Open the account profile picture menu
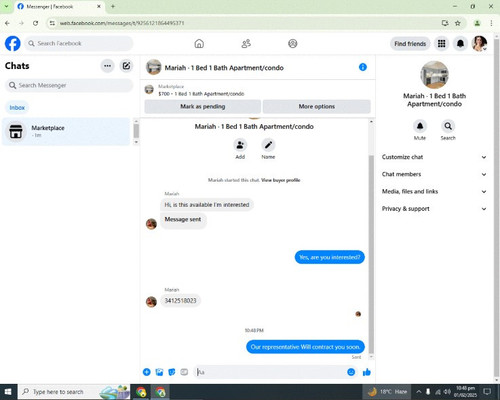Image resolution: width=500 pixels, height=400 pixels. point(479,44)
